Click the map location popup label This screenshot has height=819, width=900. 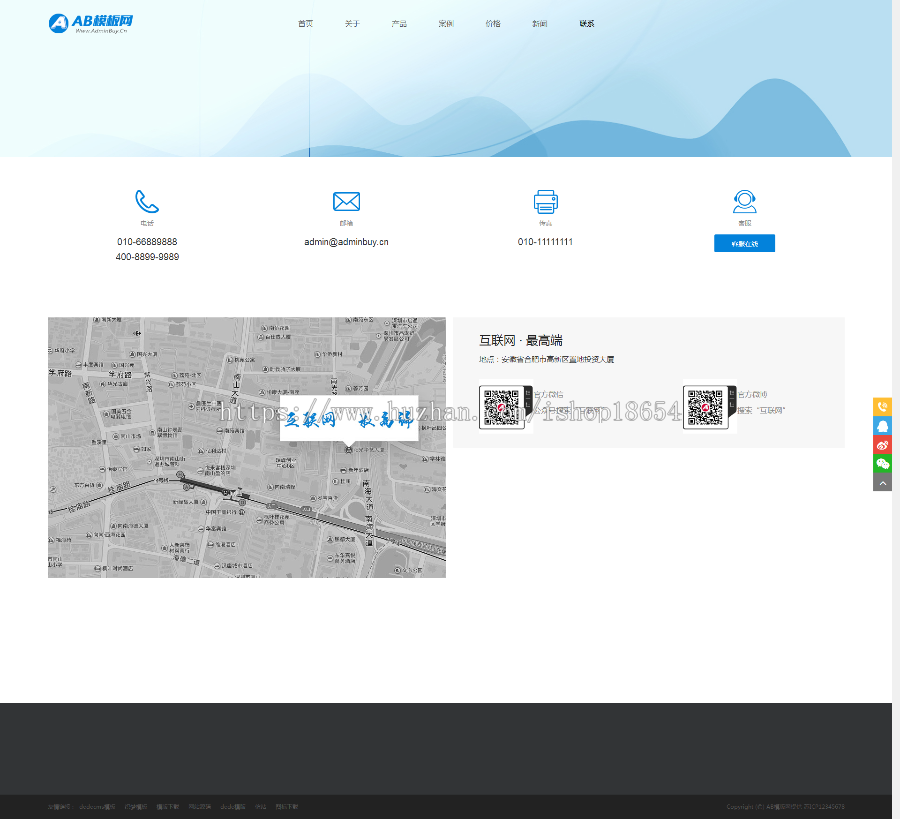(349, 420)
